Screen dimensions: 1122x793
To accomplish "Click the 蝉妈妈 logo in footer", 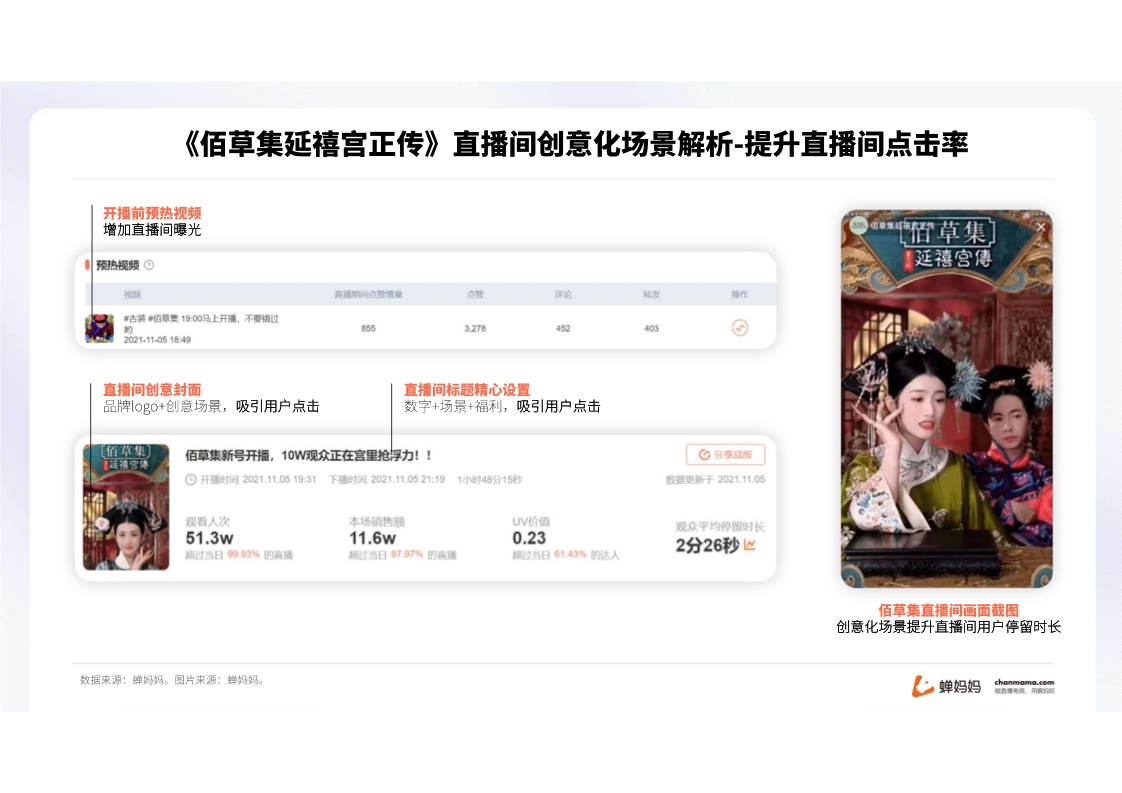I will [x=946, y=686].
